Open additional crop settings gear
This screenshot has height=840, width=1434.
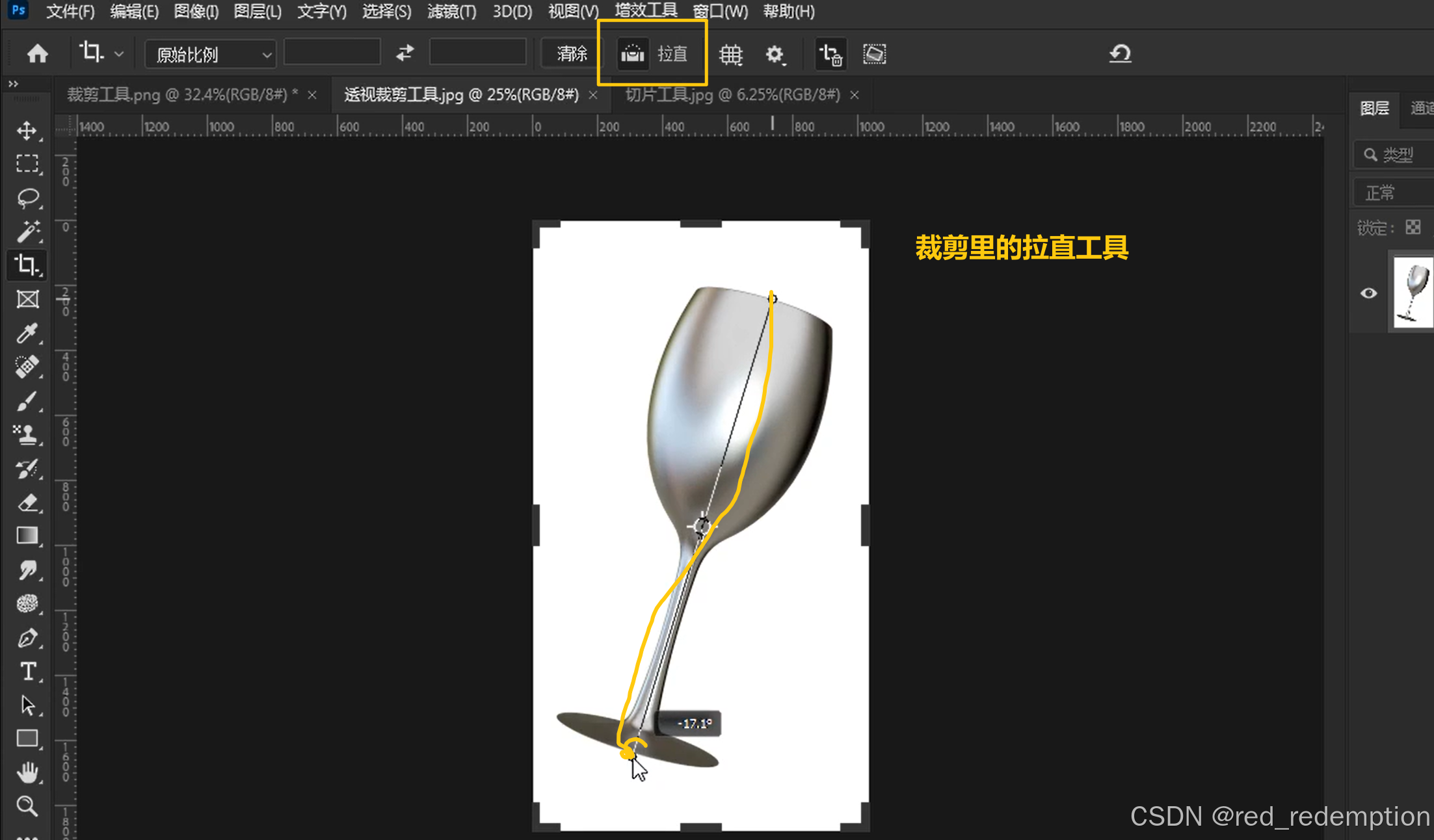[775, 54]
